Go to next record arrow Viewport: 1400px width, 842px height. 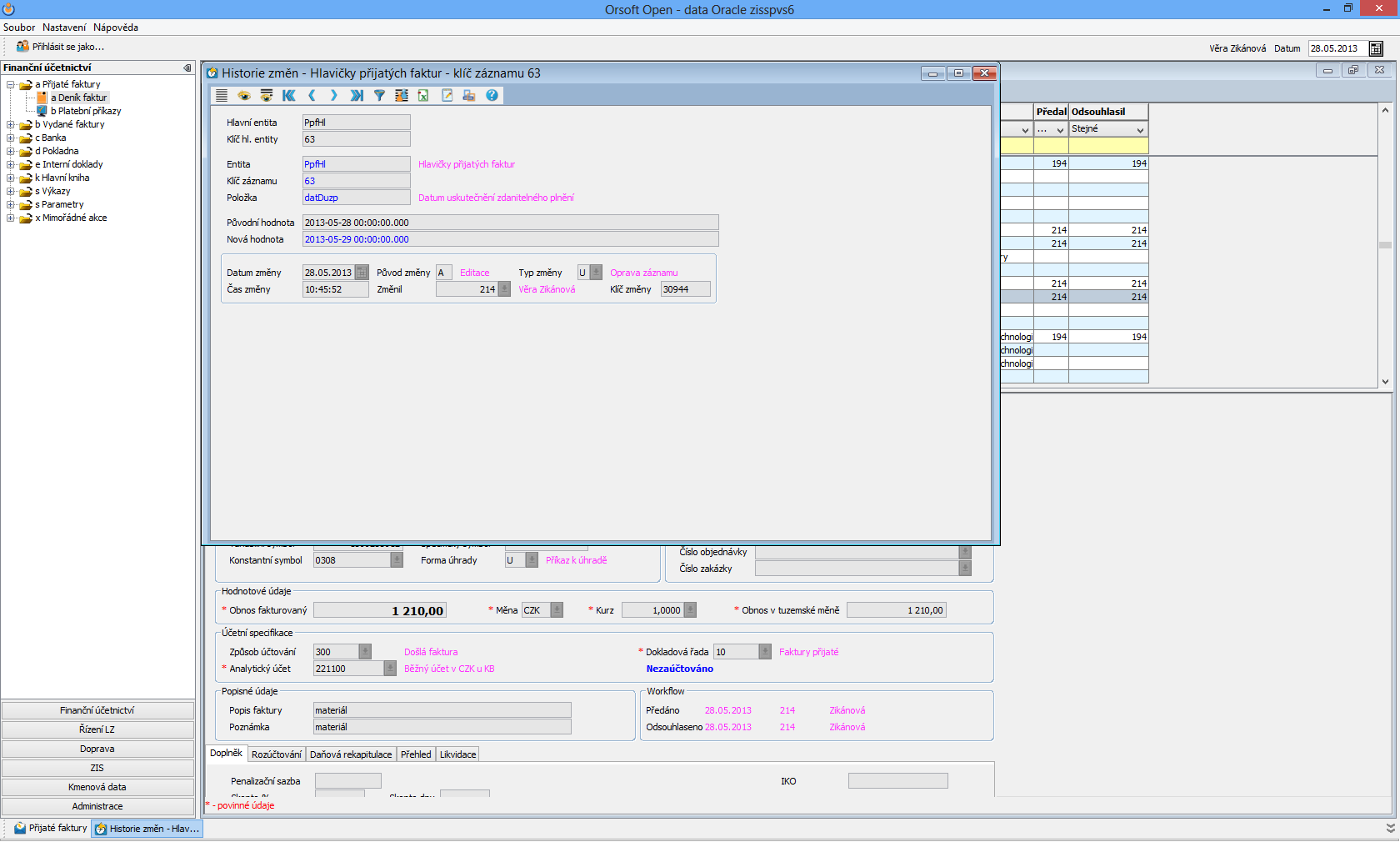[x=334, y=96]
